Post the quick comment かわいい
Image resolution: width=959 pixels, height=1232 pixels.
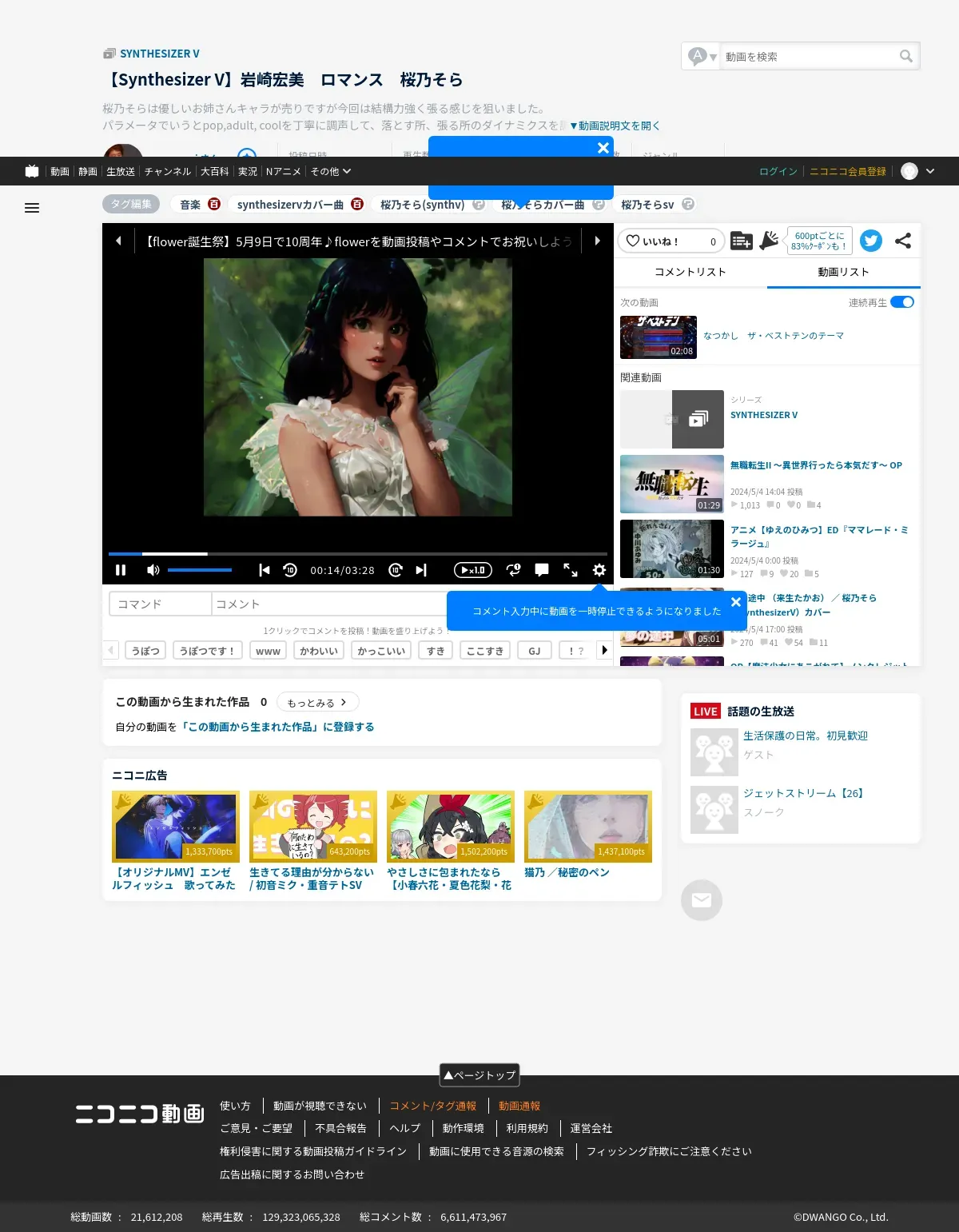tap(319, 651)
